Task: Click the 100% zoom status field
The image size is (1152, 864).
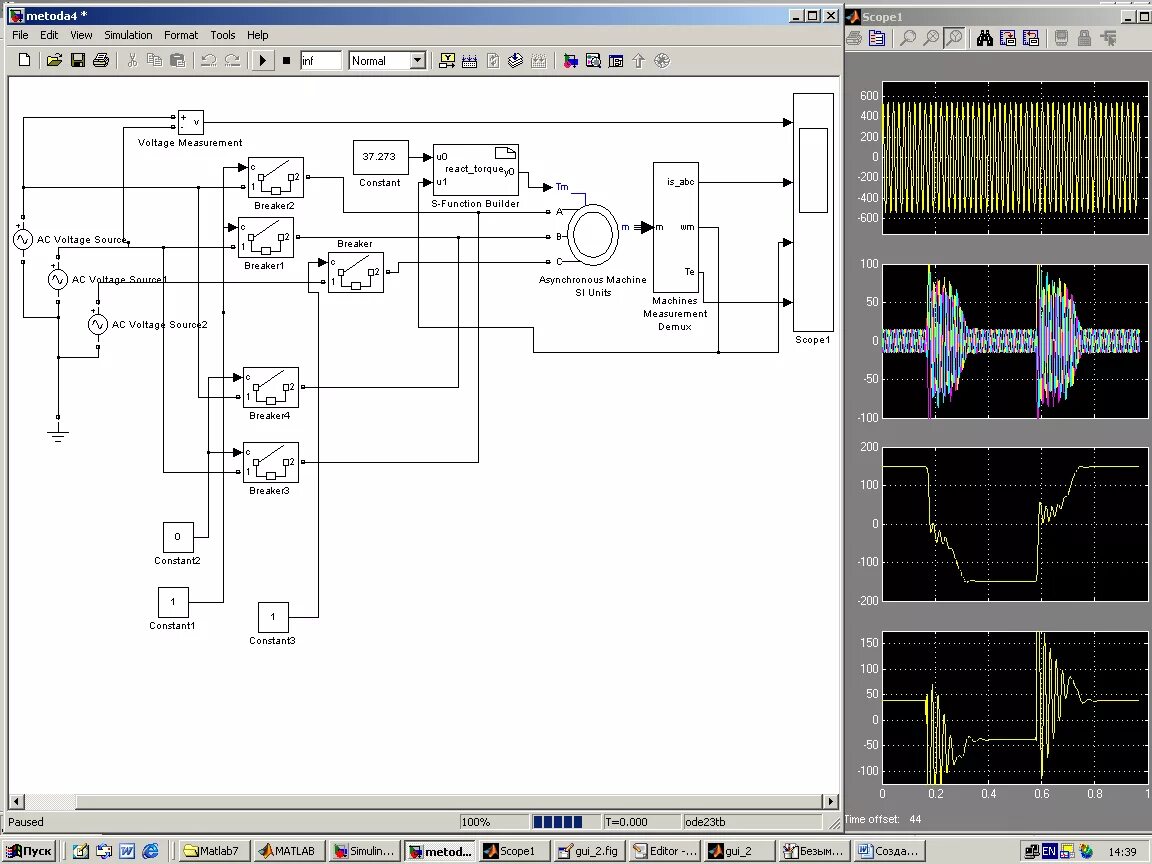Action: click(494, 822)
